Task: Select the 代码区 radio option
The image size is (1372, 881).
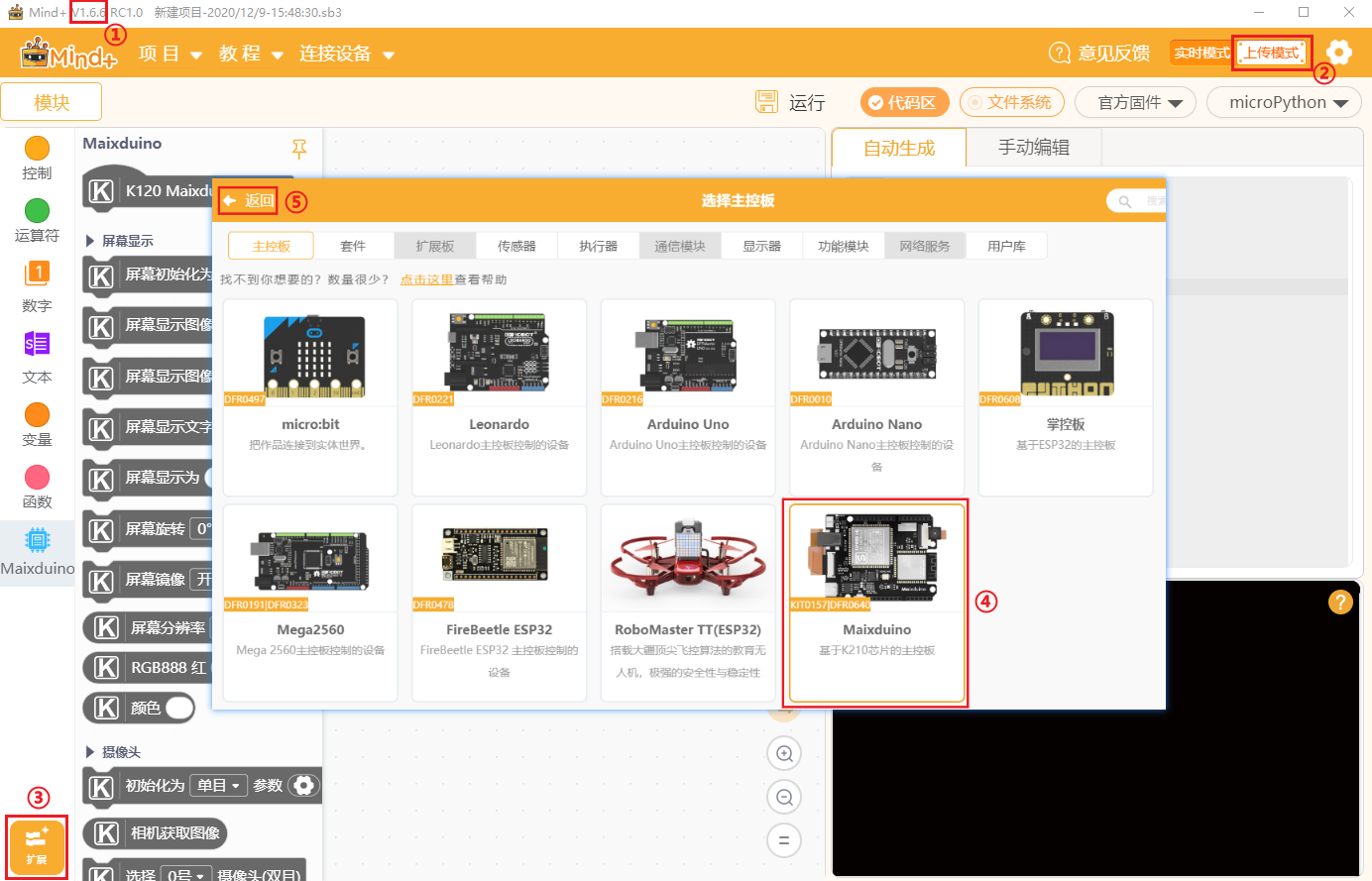Action: [x=903, y=102]
